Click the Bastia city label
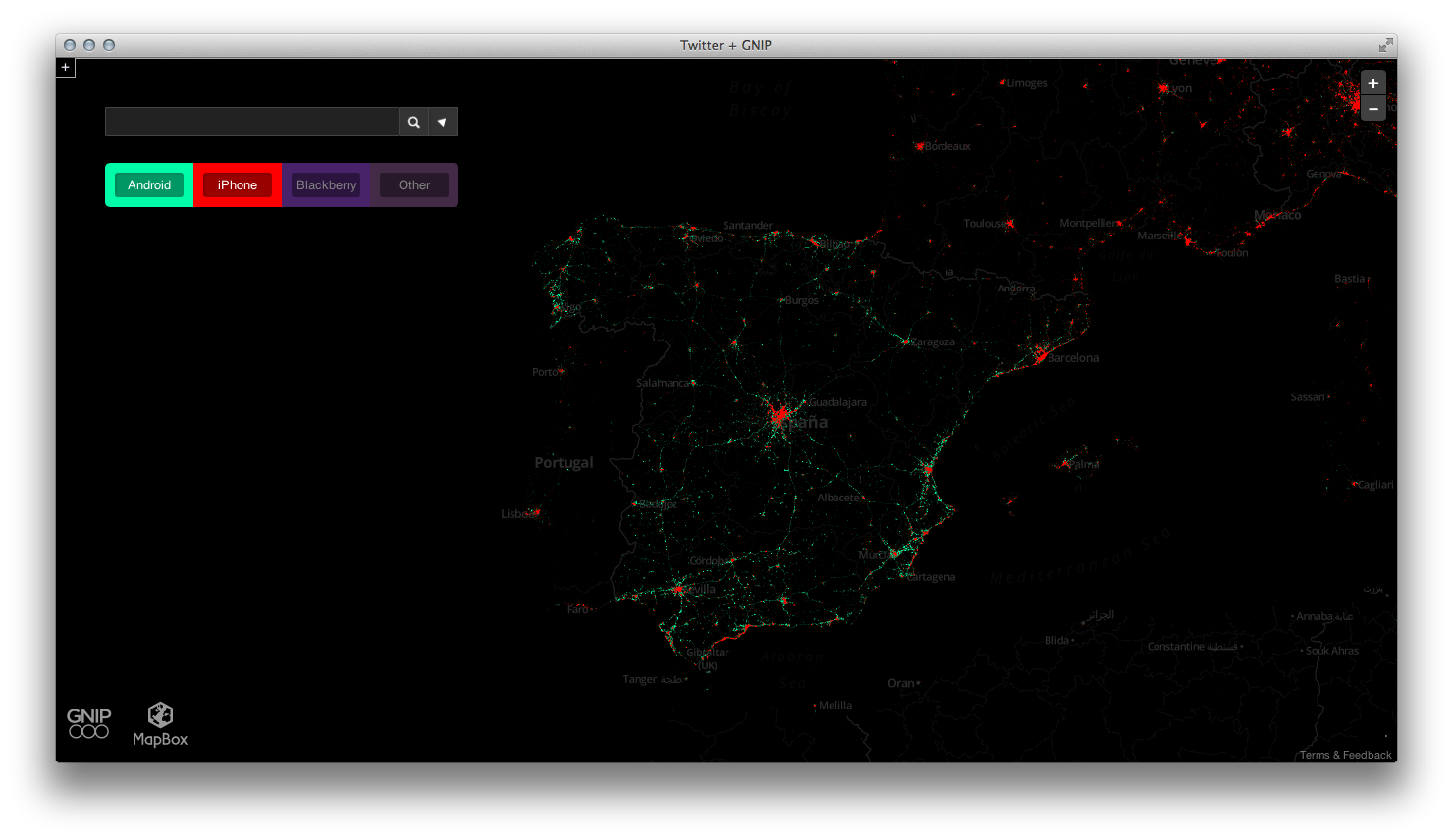Viewport: 1453px width, 840px height. 1349,279
